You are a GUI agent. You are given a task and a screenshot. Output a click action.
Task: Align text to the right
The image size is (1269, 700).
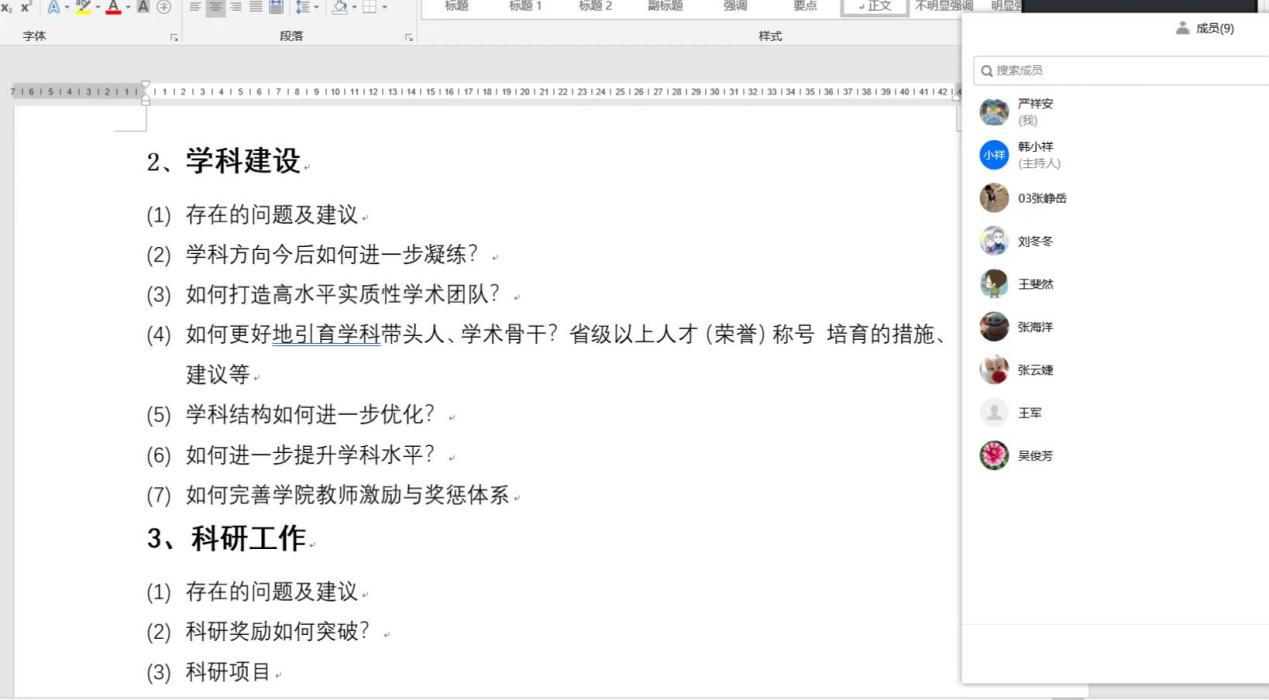click(236, 7)
